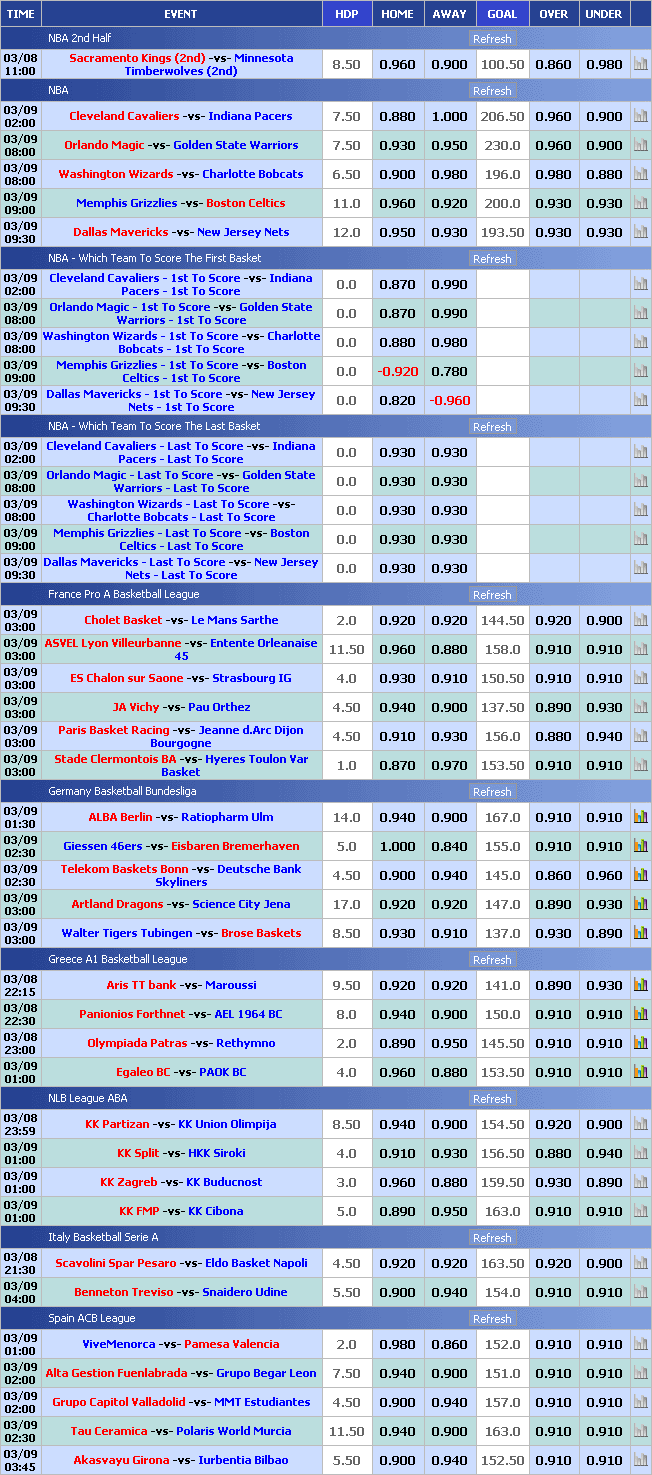The width and height of the screenshot is (652, 1475).
Task: Refresh Which Team To Score The First Basket
Action: (x=492, y=259)
